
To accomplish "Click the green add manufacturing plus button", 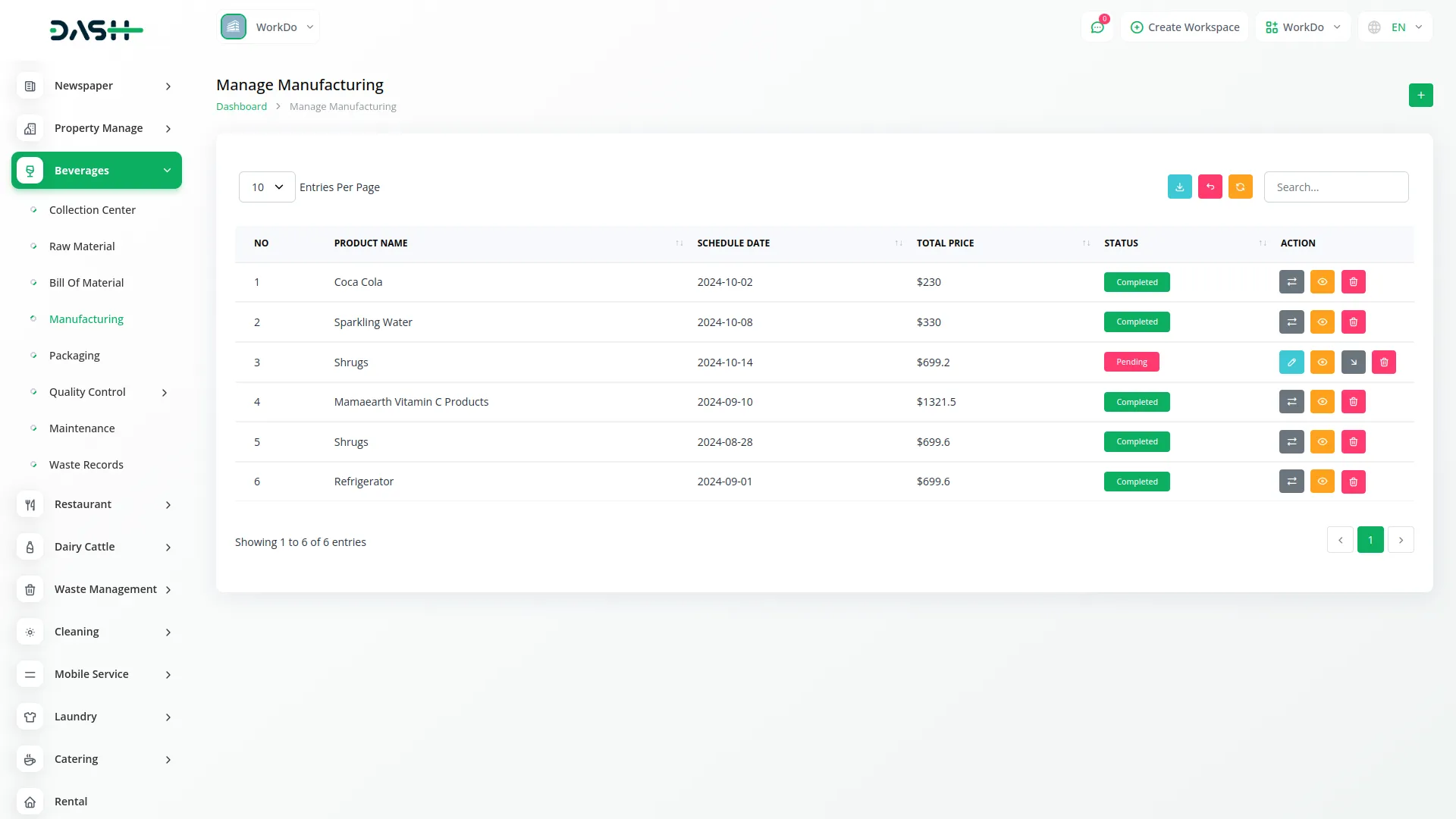I will (x=1420, y=96).
